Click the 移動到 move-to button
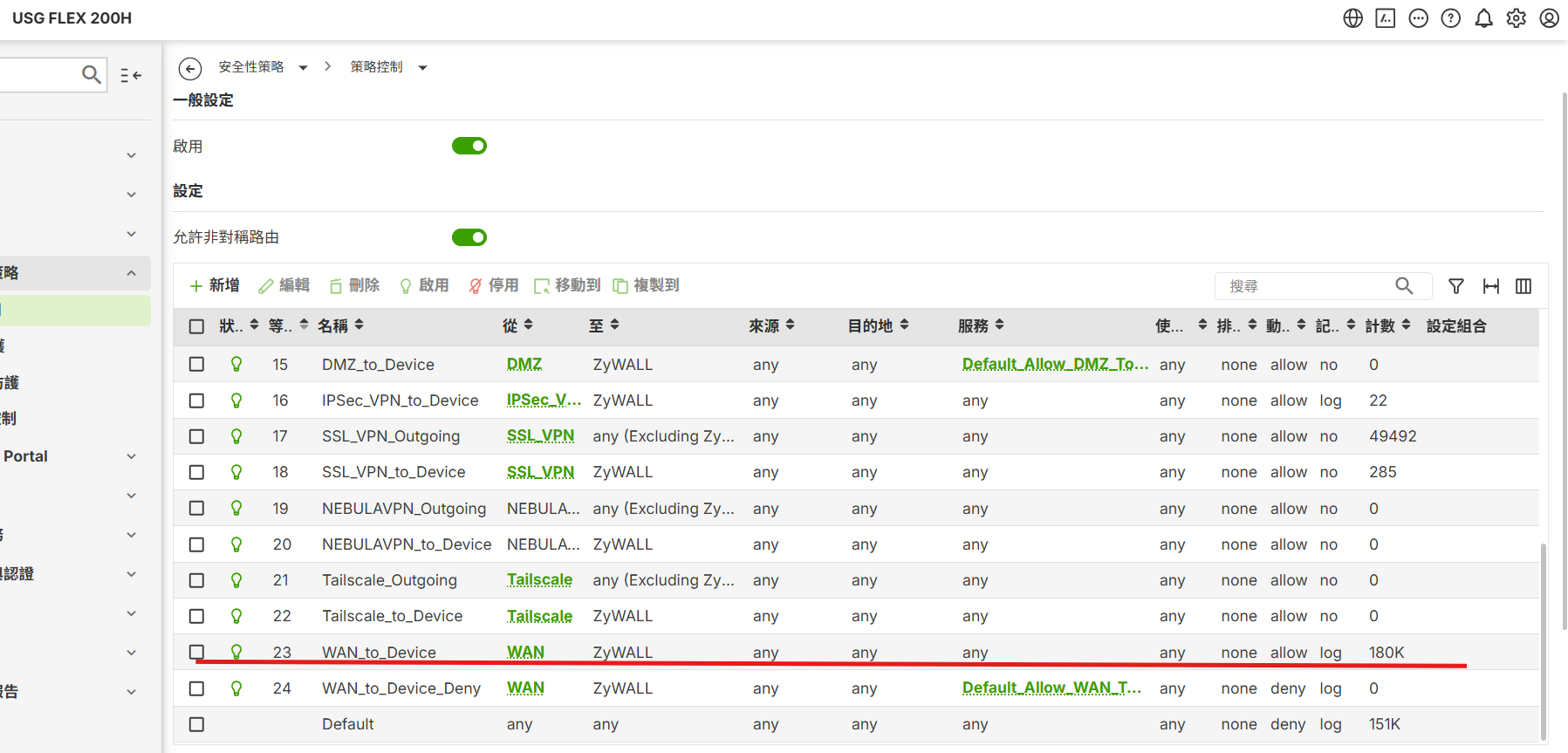 tap(567, 285)
